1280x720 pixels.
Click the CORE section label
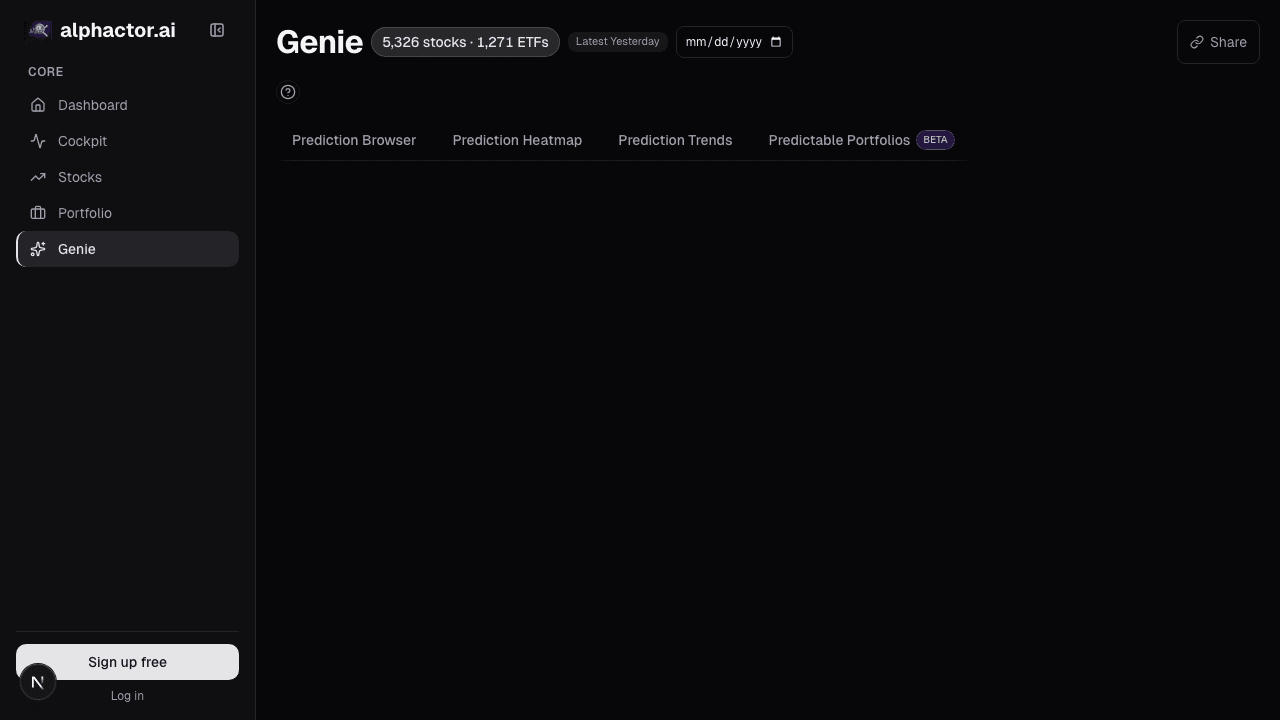[46, 72]
